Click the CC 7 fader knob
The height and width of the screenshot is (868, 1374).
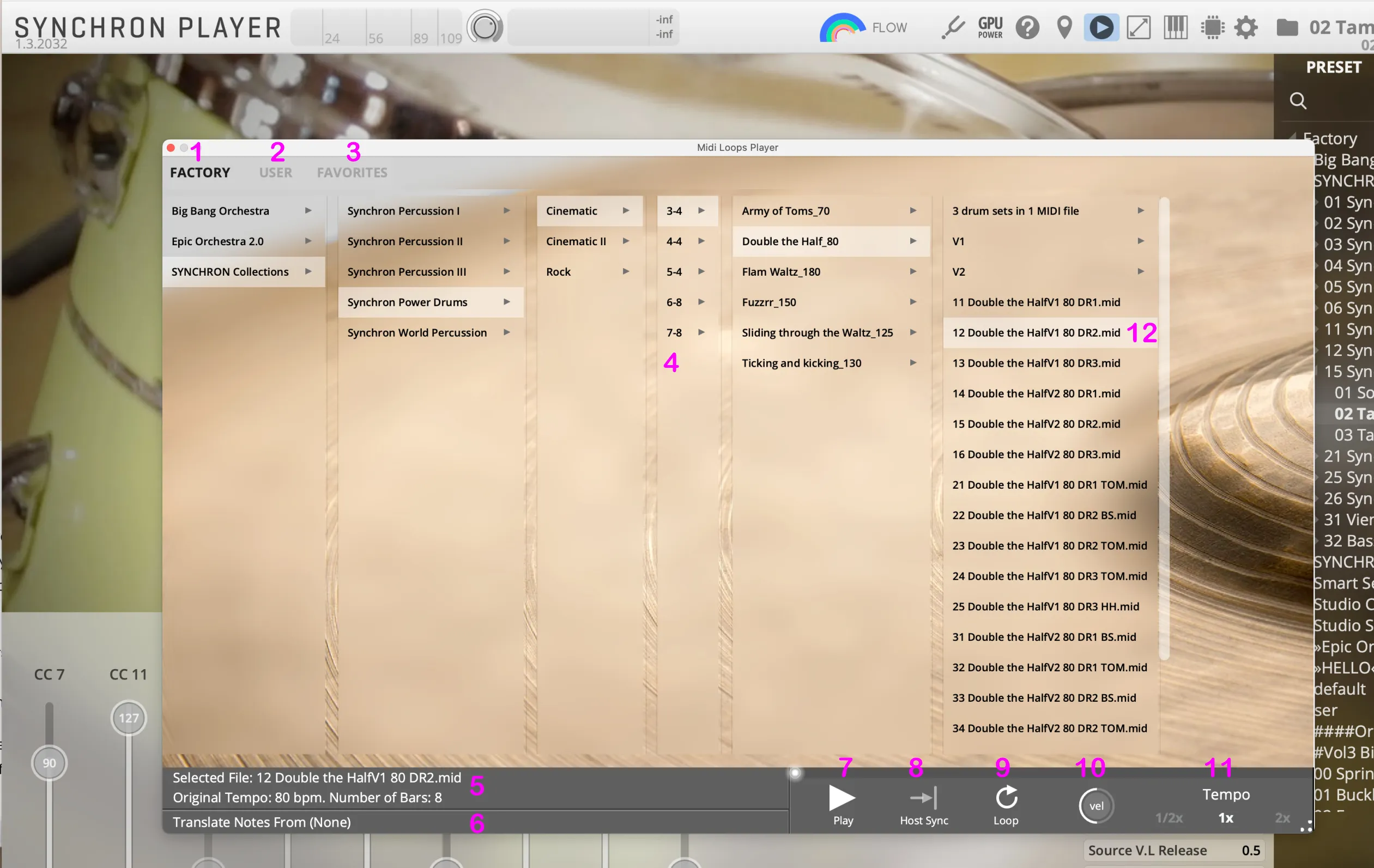49,762
